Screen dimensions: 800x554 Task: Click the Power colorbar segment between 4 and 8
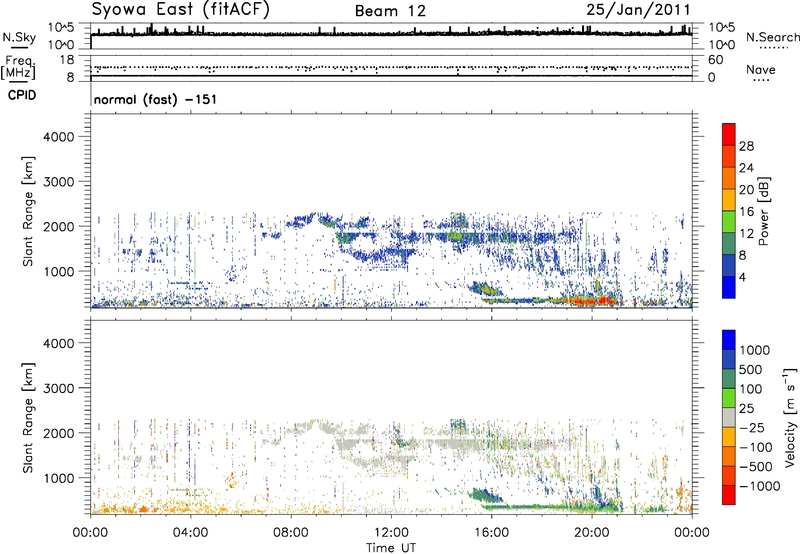729,266
